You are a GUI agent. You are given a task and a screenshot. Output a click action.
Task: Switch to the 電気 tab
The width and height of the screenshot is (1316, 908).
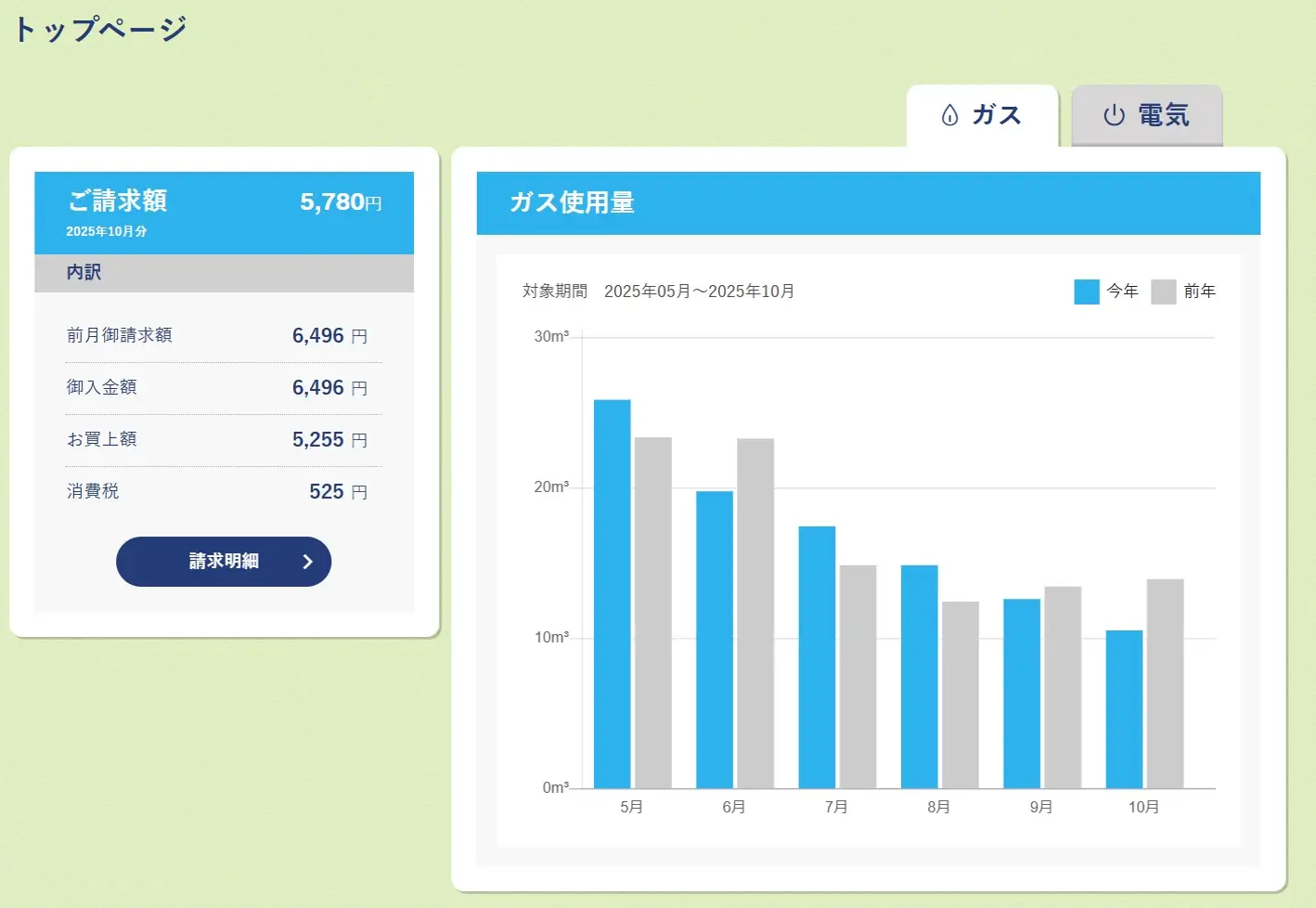pos(1147,115)
